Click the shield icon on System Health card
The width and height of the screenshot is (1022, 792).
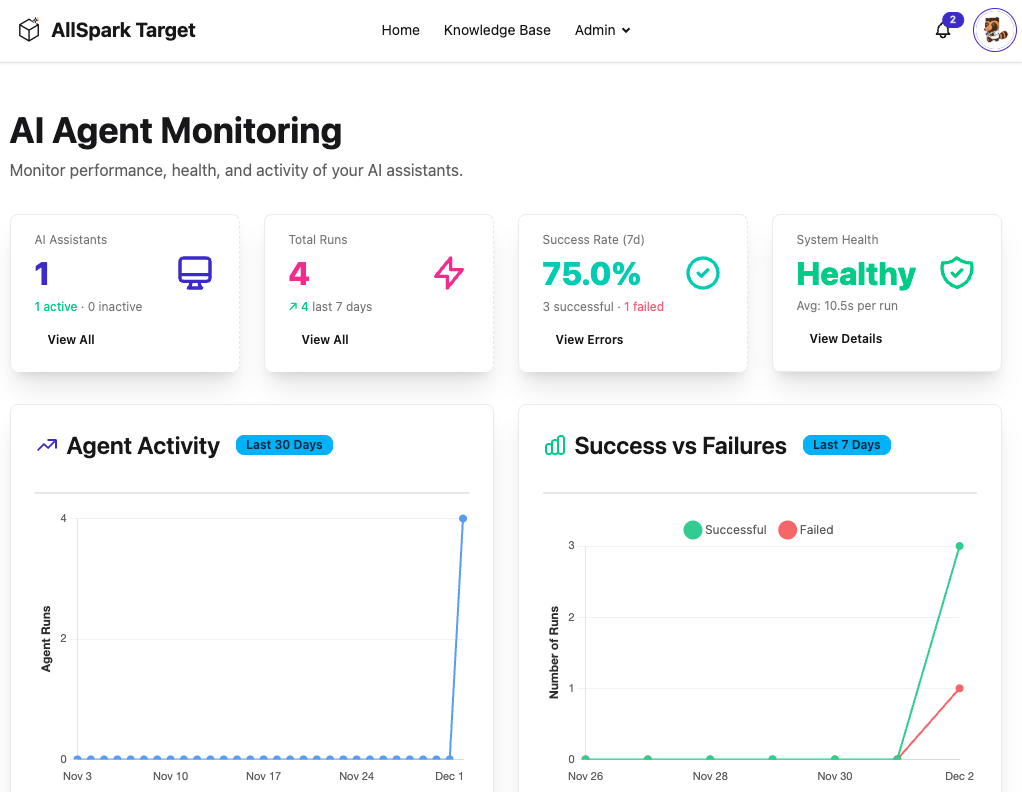957,273
